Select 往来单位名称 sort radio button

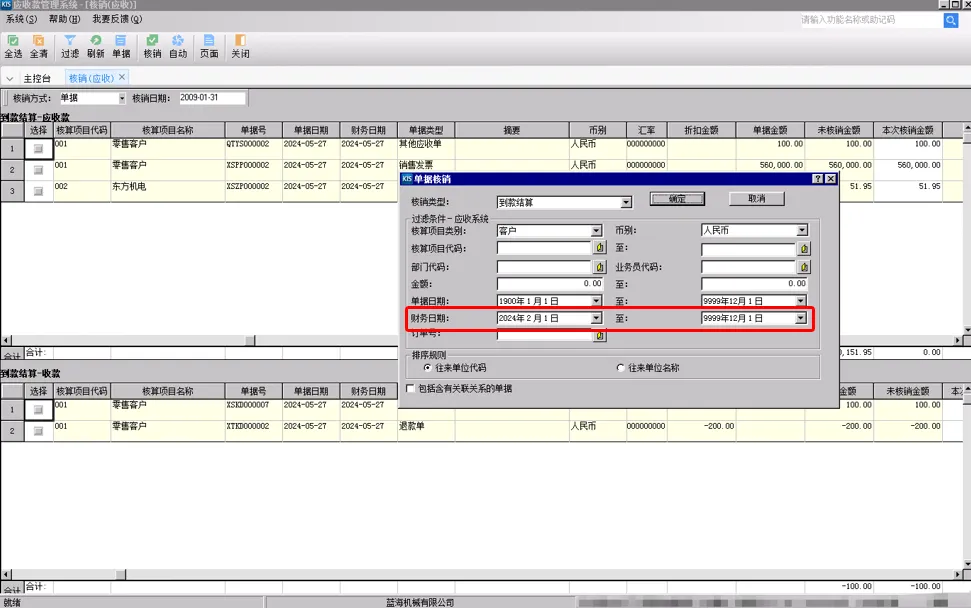click(x=620, y=368)
